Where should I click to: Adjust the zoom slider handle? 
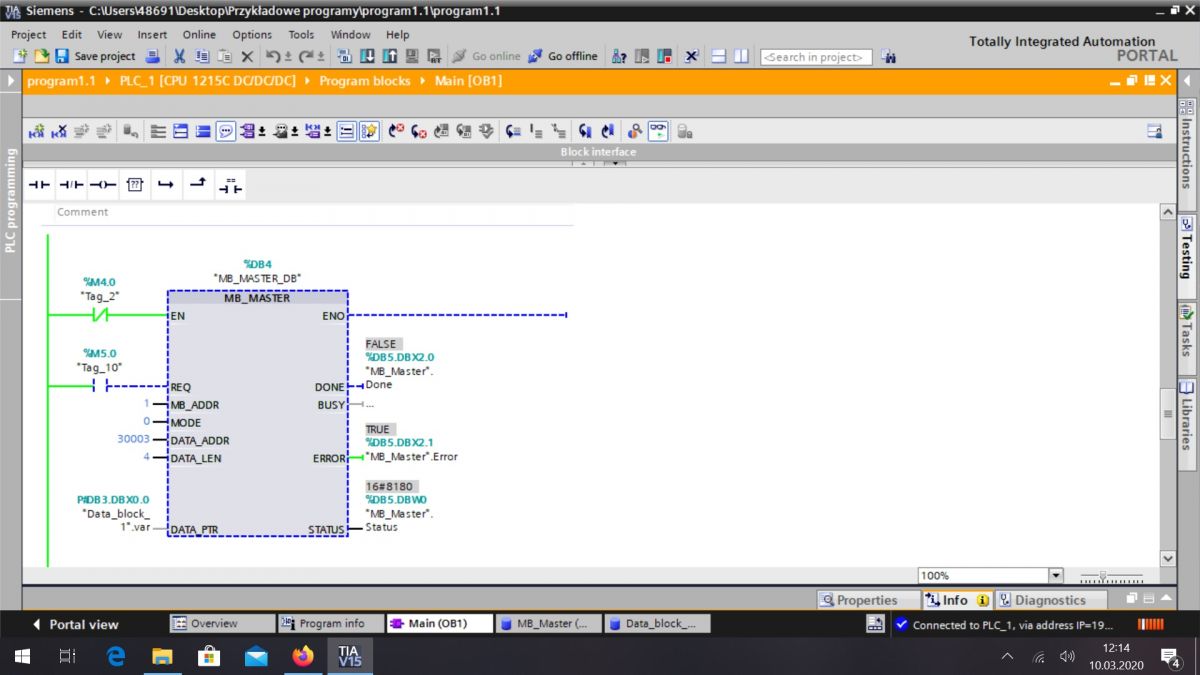[x=1103, y=576]
